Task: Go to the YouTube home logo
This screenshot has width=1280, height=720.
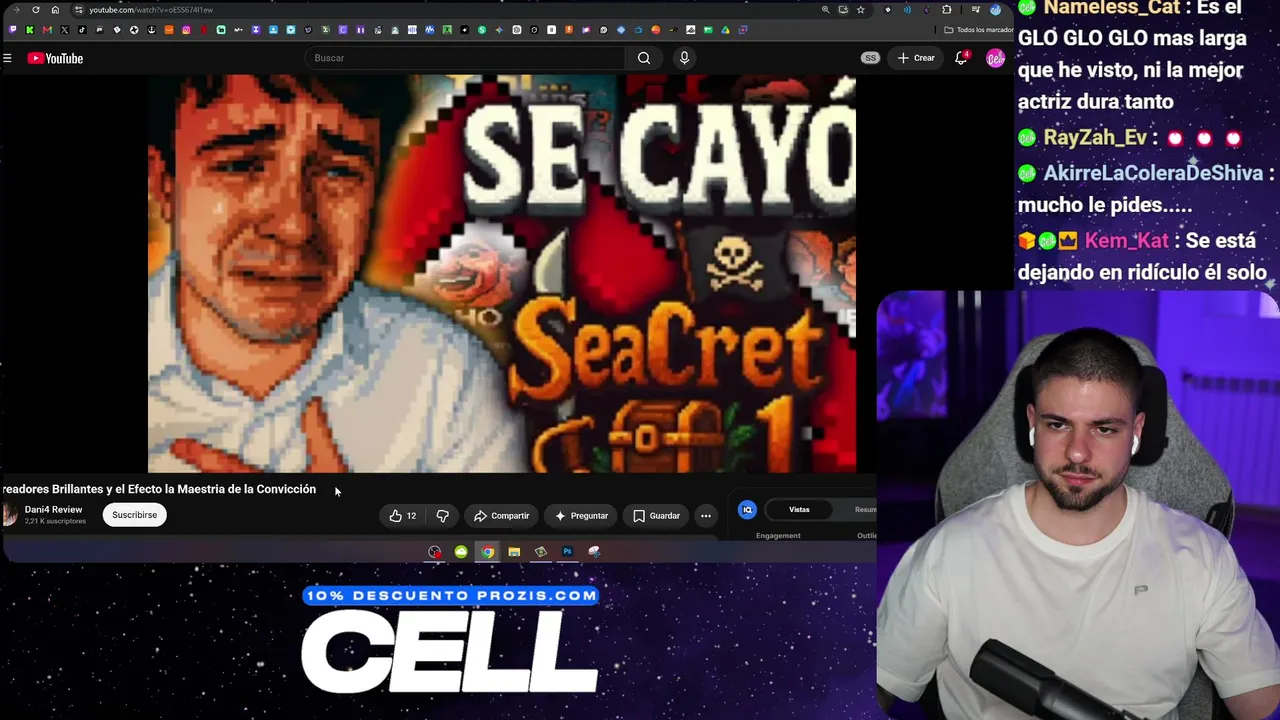Action: tap(55, 58)
